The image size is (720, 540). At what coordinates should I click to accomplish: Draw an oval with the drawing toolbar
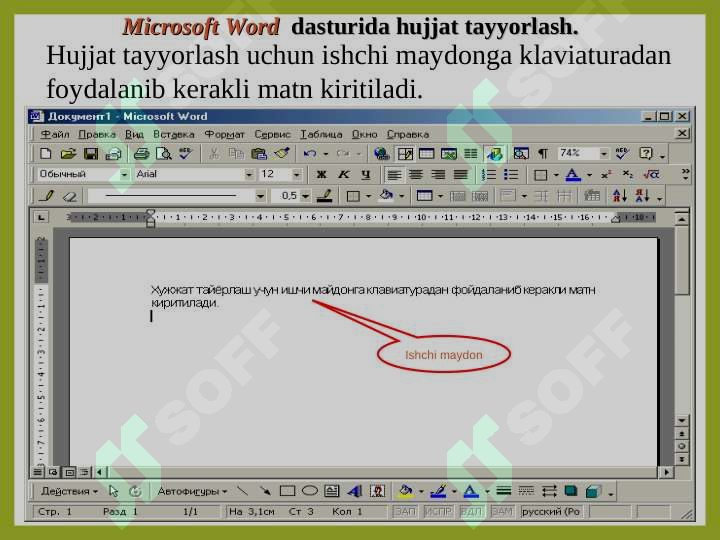point(310,491)
